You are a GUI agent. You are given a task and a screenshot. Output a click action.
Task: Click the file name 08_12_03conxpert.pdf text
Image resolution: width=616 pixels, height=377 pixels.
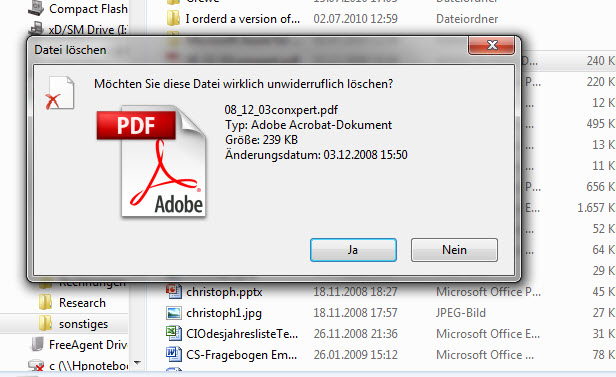coord(281,110)
